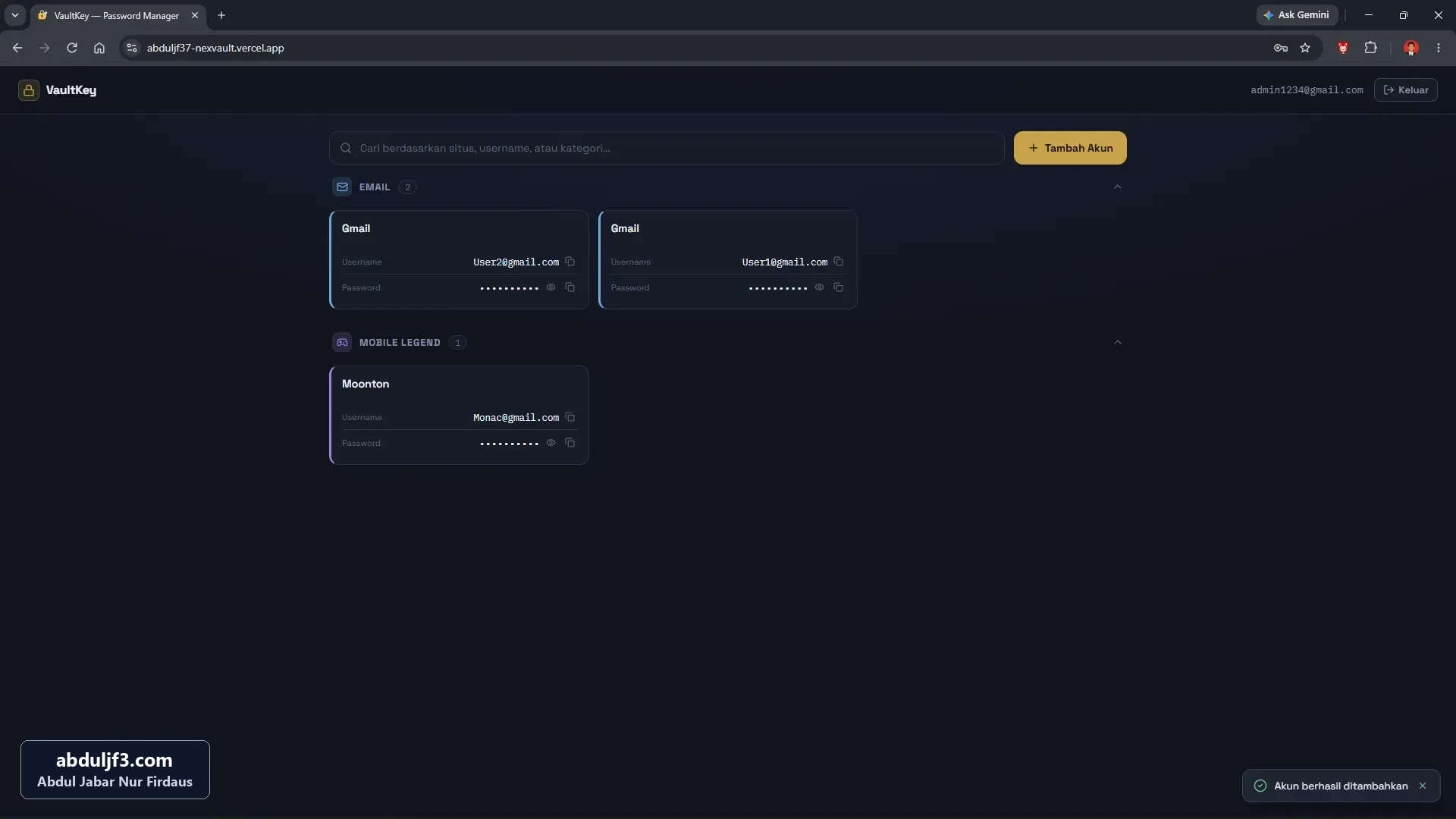Viewport: 1456px width, 819px height.
Task: Copy Moonton account password
Action: (570, 443)
